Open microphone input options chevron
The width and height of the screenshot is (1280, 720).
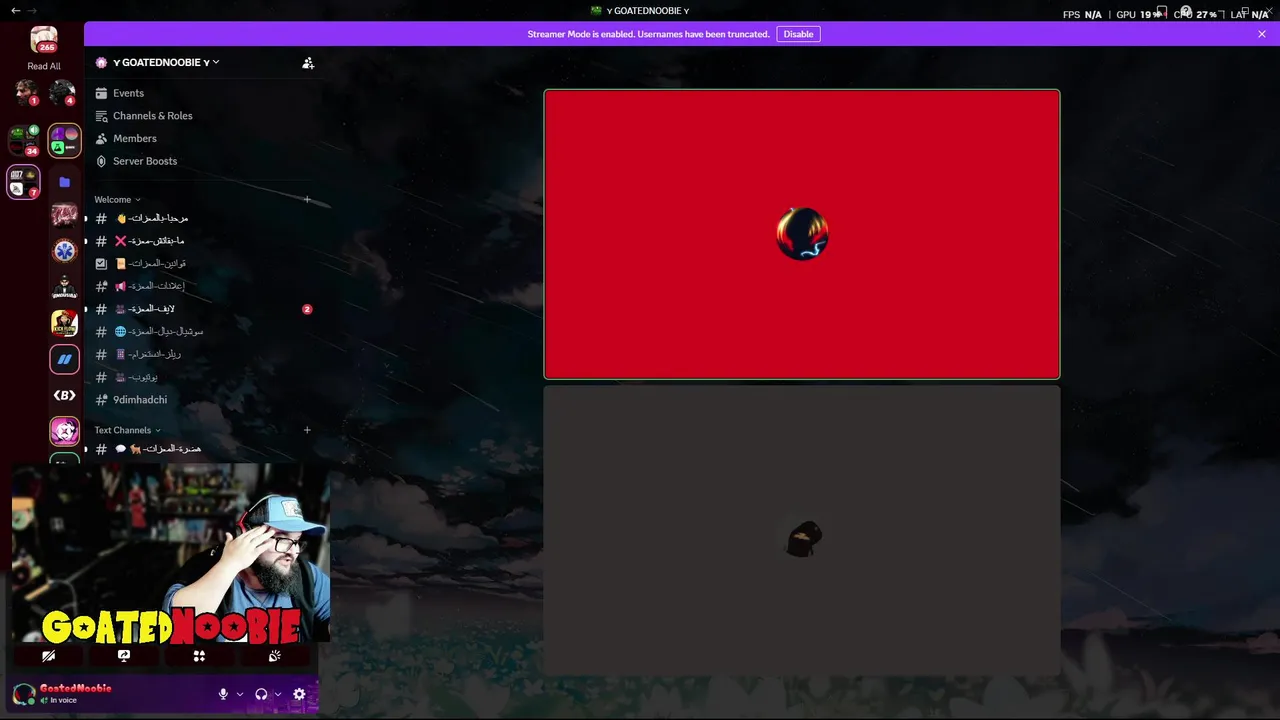click(x=240, y=694)
